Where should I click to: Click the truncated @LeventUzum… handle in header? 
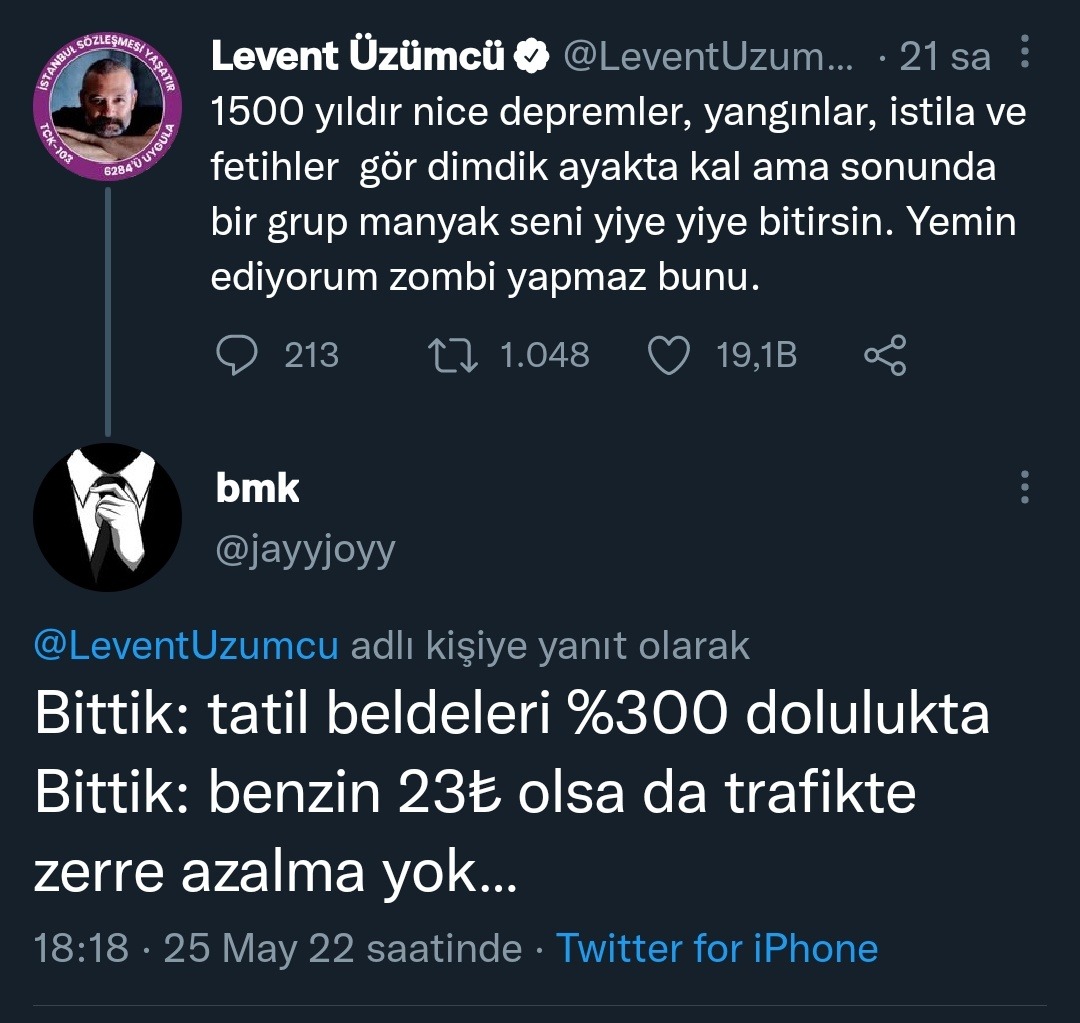(x=708, y=58)
